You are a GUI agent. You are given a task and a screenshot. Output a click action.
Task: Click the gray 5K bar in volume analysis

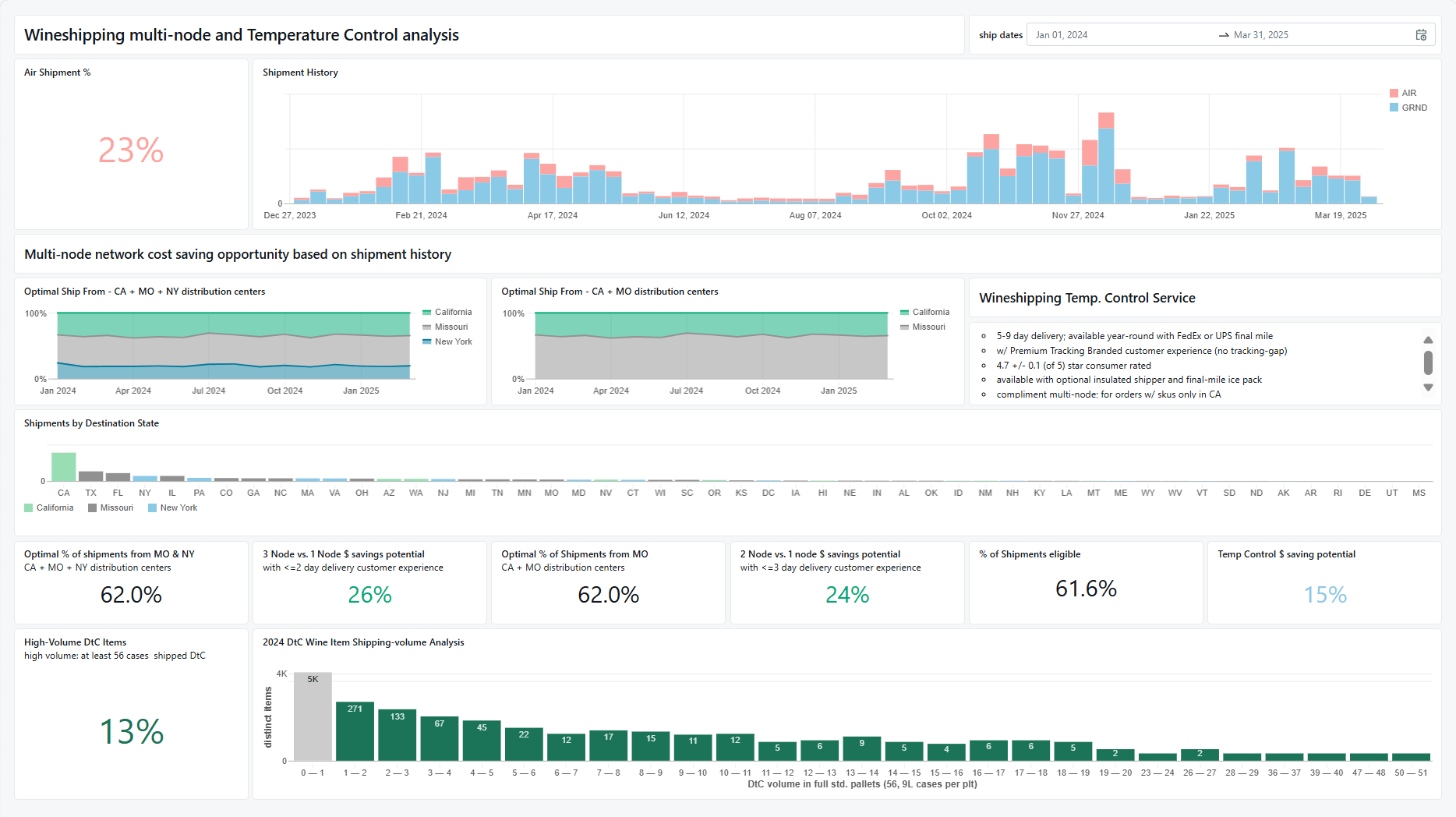pos(313,716)
